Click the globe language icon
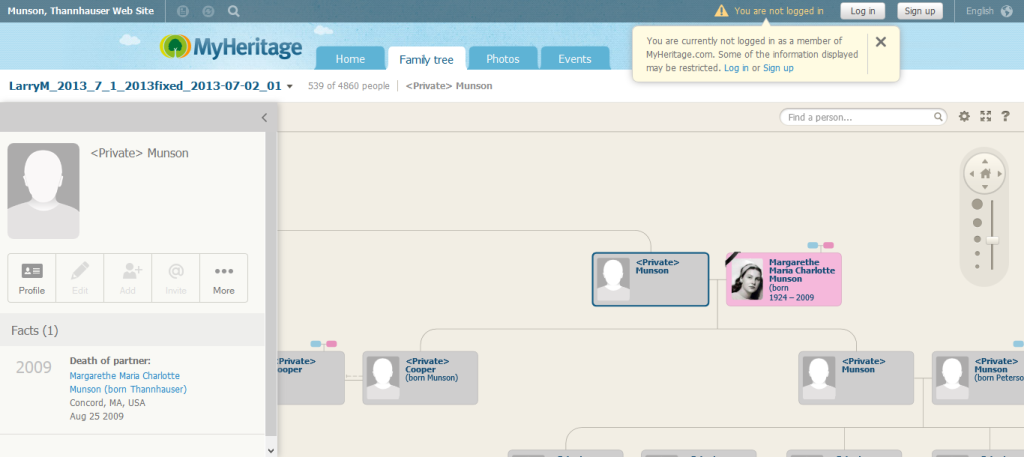This screenshot has width=1024, height=457. coord(1006,11)
